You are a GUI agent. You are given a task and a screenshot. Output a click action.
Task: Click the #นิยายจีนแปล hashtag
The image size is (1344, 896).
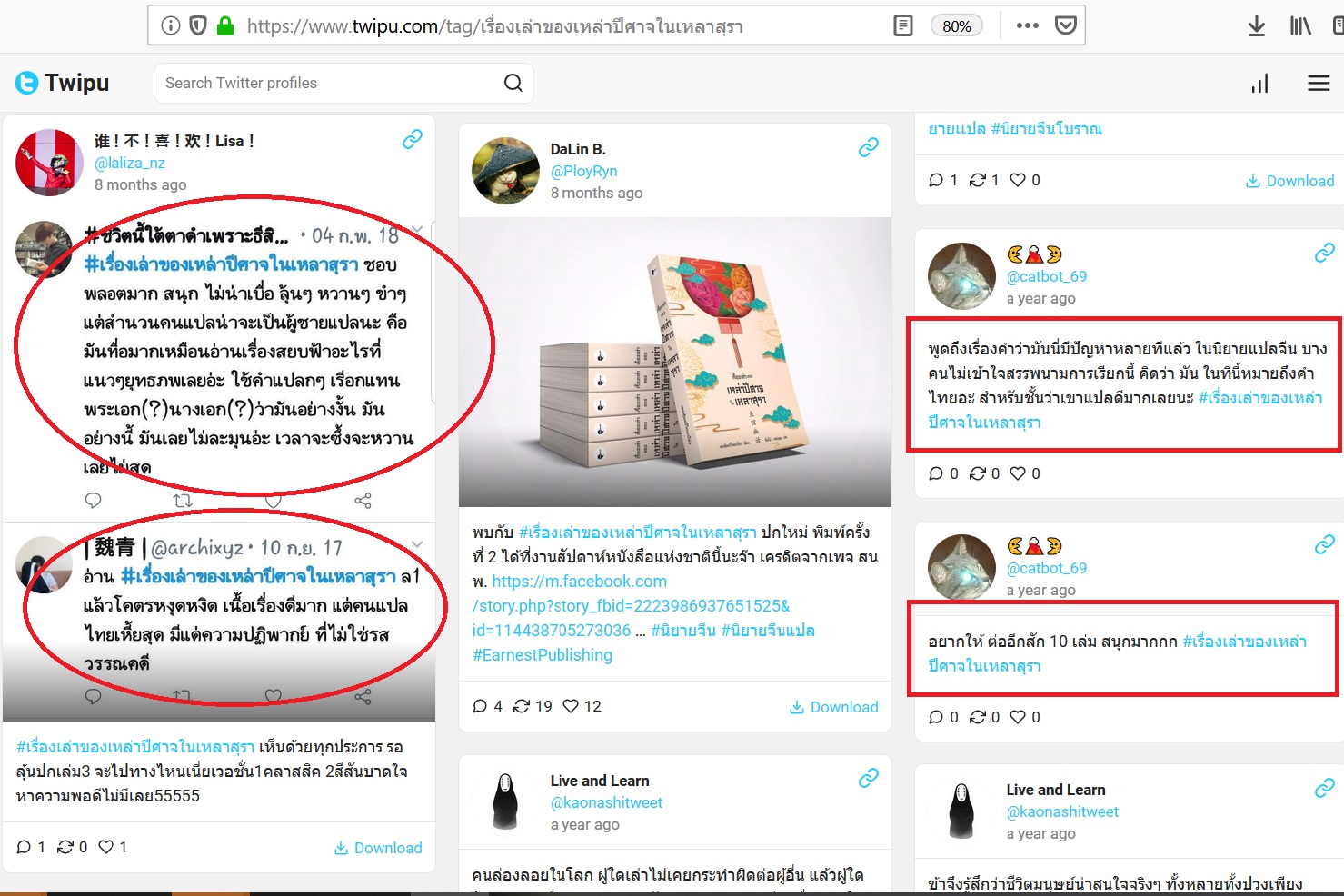(x=768, y=631)
